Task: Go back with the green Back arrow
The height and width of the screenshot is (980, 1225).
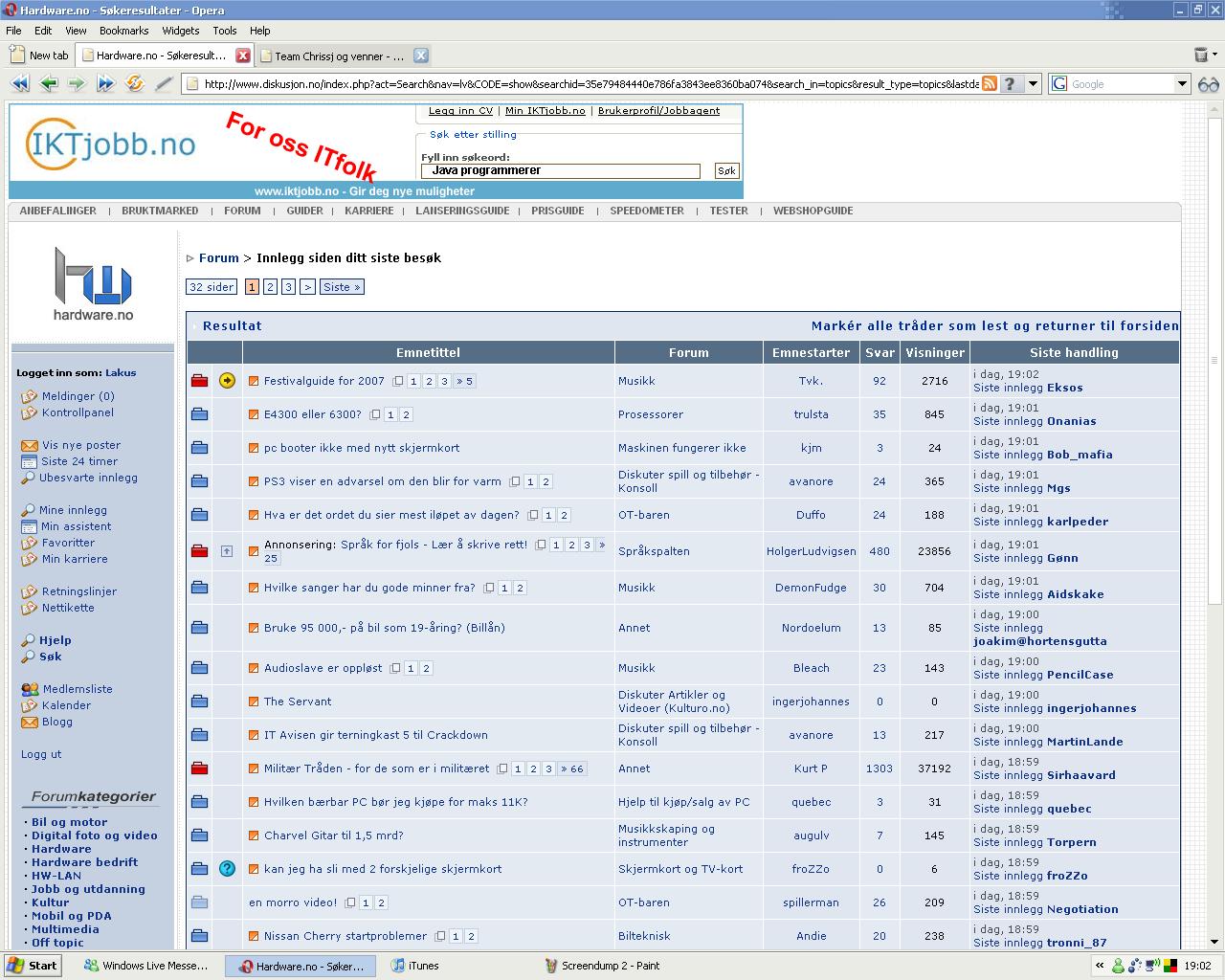Action: point(48,83)
